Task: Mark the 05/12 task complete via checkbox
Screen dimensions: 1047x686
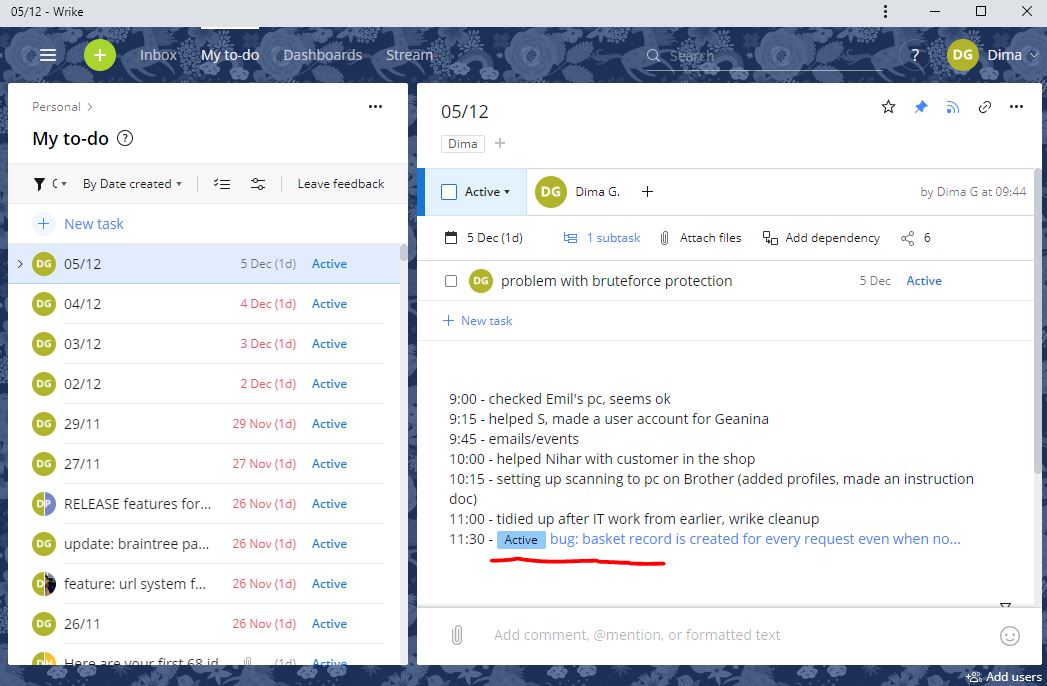Action: coord(449,192)
